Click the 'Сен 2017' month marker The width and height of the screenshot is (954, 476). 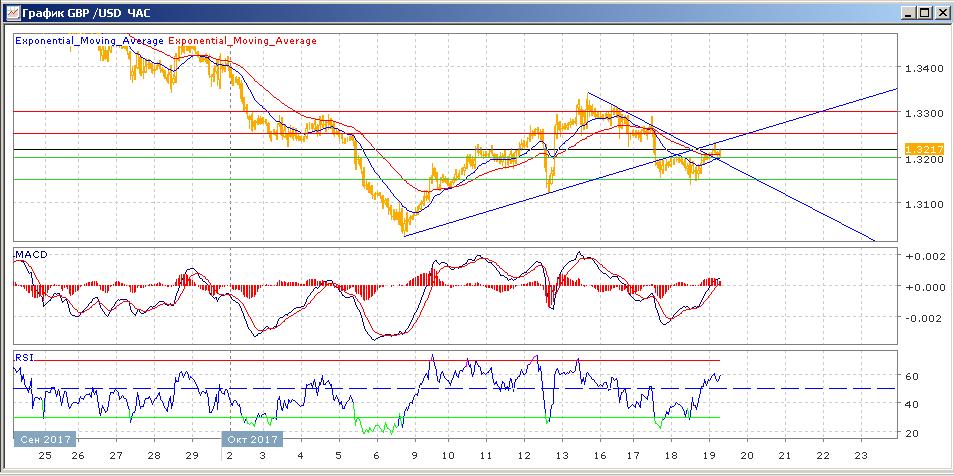pyautogui.click(x=43, y=439)
